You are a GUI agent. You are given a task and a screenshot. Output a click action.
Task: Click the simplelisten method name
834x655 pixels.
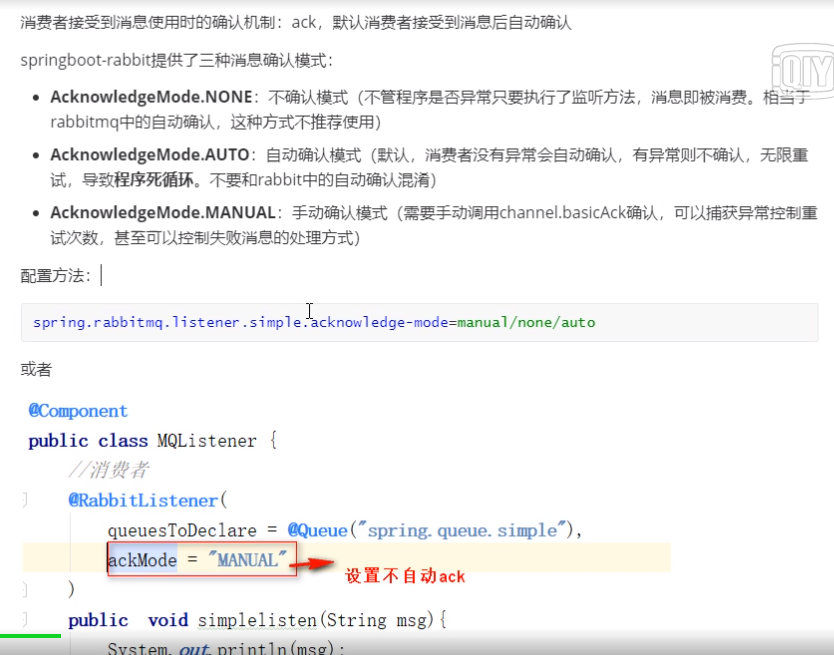257,620
